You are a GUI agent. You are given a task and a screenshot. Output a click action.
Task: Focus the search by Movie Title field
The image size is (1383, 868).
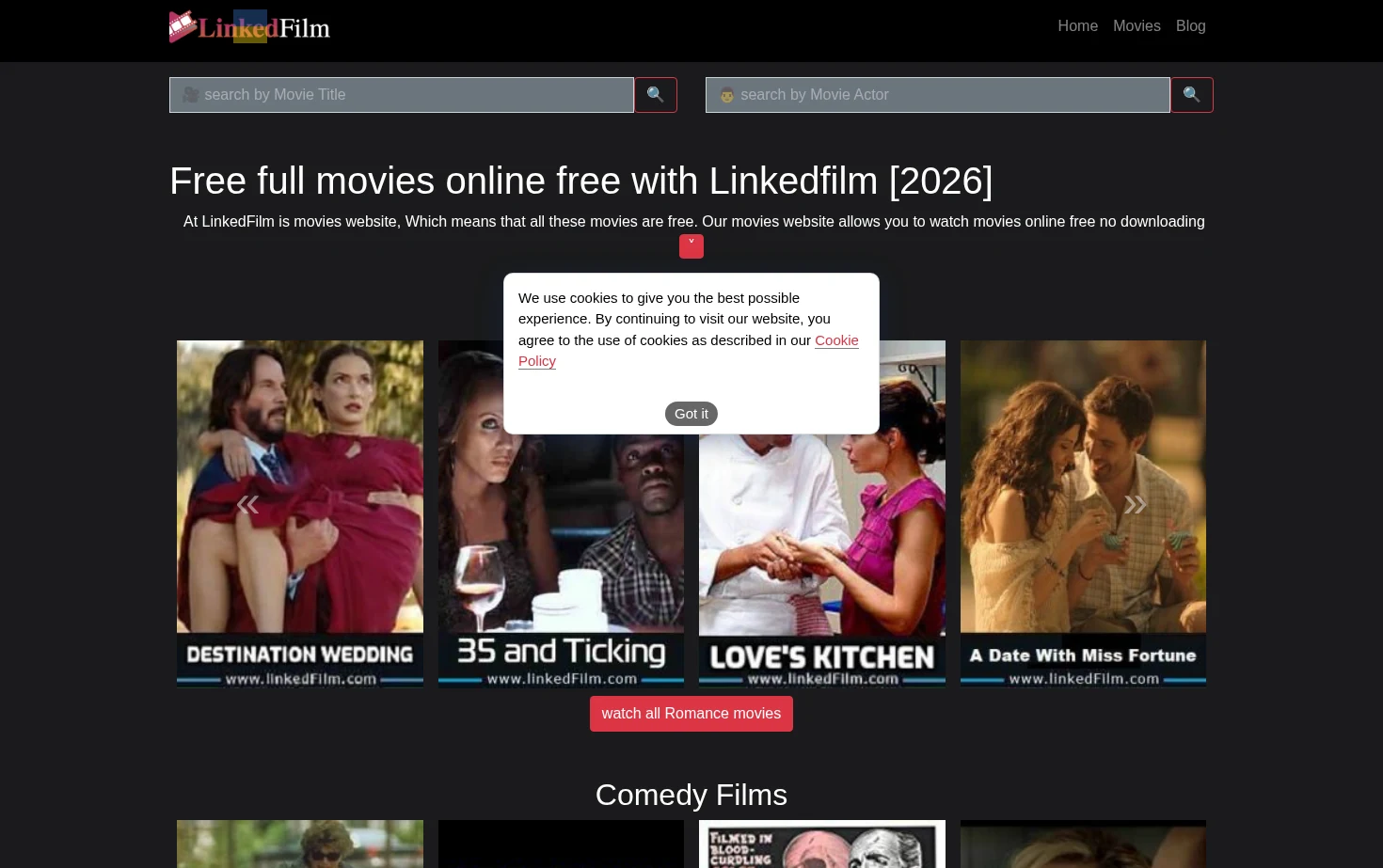tap(402, 95)
